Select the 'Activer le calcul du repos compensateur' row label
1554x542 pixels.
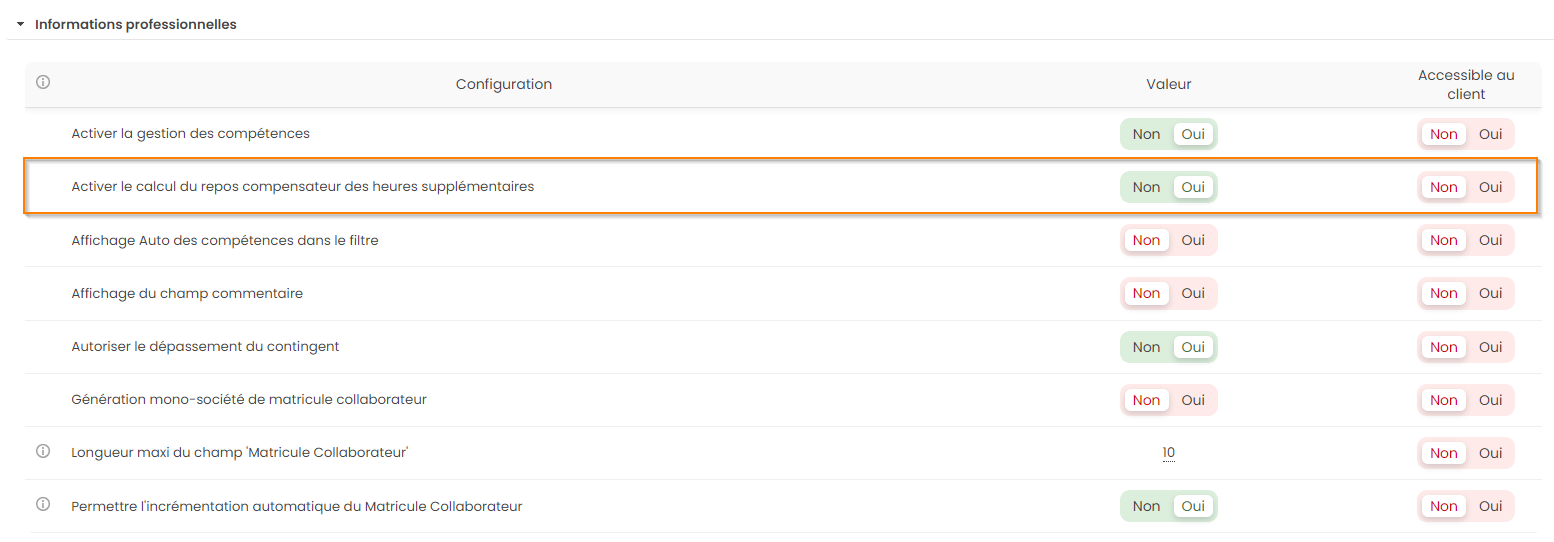[302, 187]
